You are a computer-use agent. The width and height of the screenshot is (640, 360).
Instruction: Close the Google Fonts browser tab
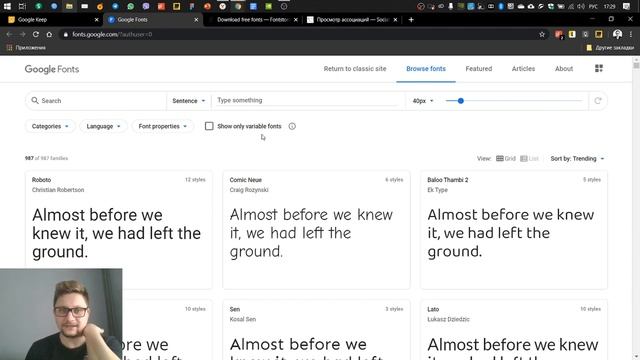pyautogui.click(x=196, y=20)
